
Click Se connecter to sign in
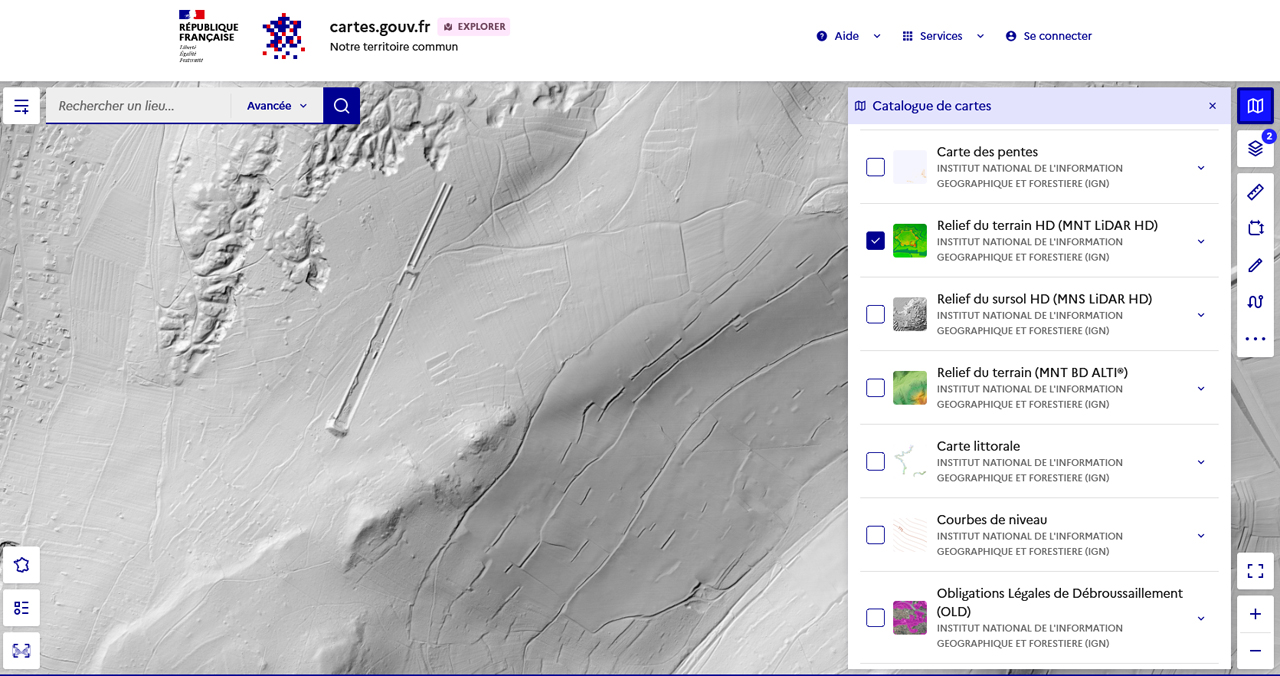[x=1048, y=36]
